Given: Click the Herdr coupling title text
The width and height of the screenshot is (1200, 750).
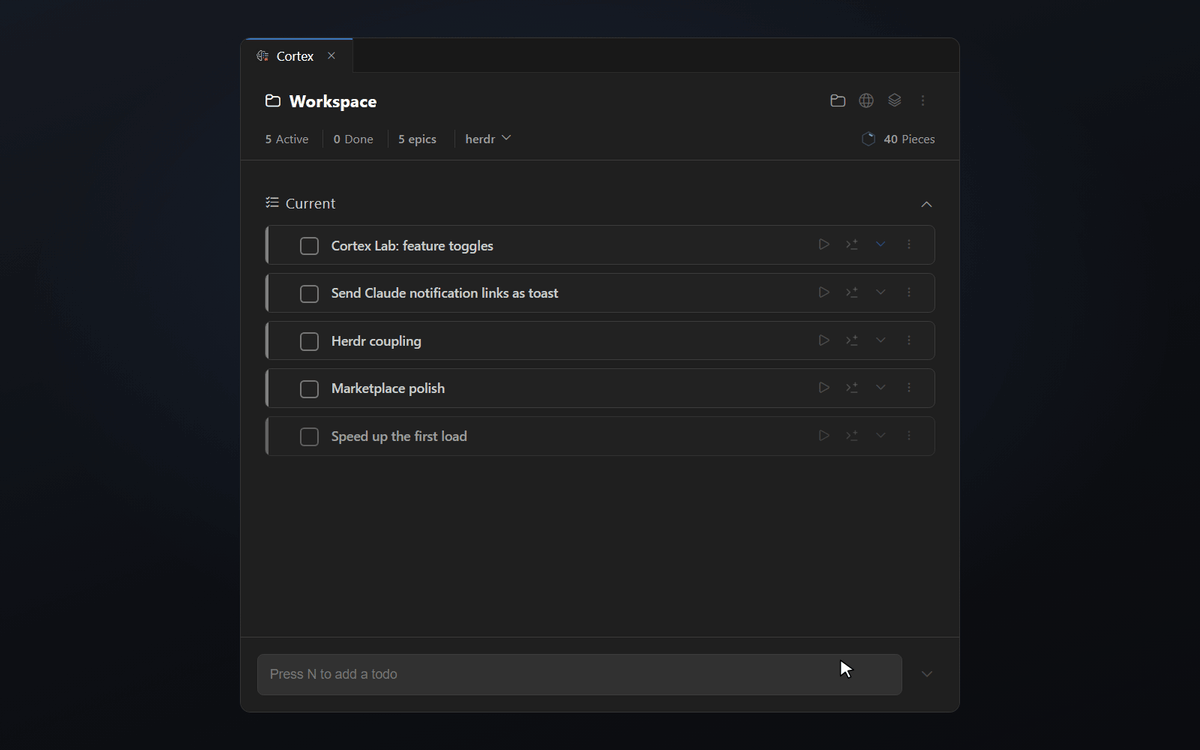Looking at the screenshot, I should 376,341.
